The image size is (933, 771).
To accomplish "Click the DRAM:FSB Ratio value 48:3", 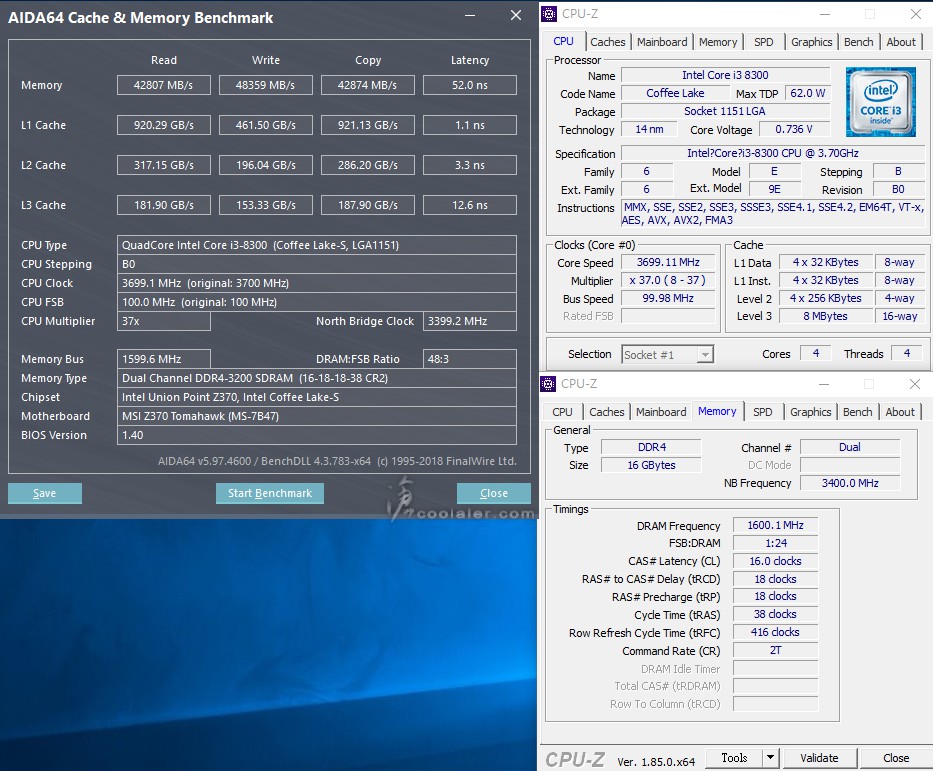I will click(x=469, y=359).
